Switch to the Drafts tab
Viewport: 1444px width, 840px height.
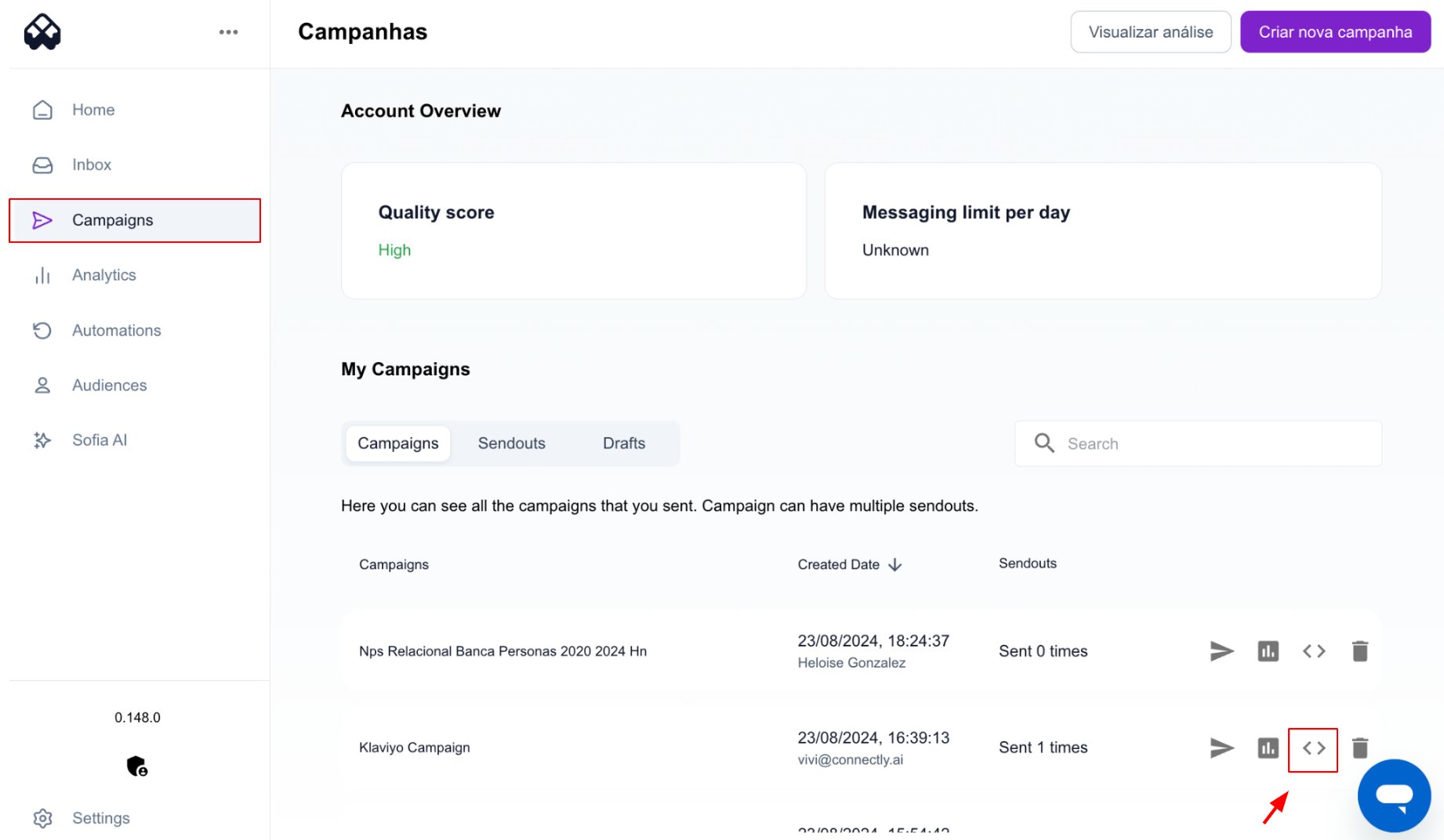[x=624, y=444]
